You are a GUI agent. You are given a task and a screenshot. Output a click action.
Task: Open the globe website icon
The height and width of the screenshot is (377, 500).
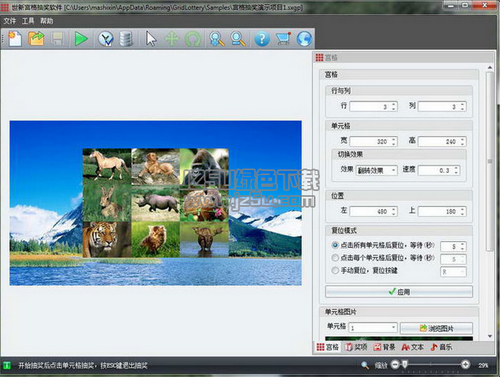click(x=304, y=39)
